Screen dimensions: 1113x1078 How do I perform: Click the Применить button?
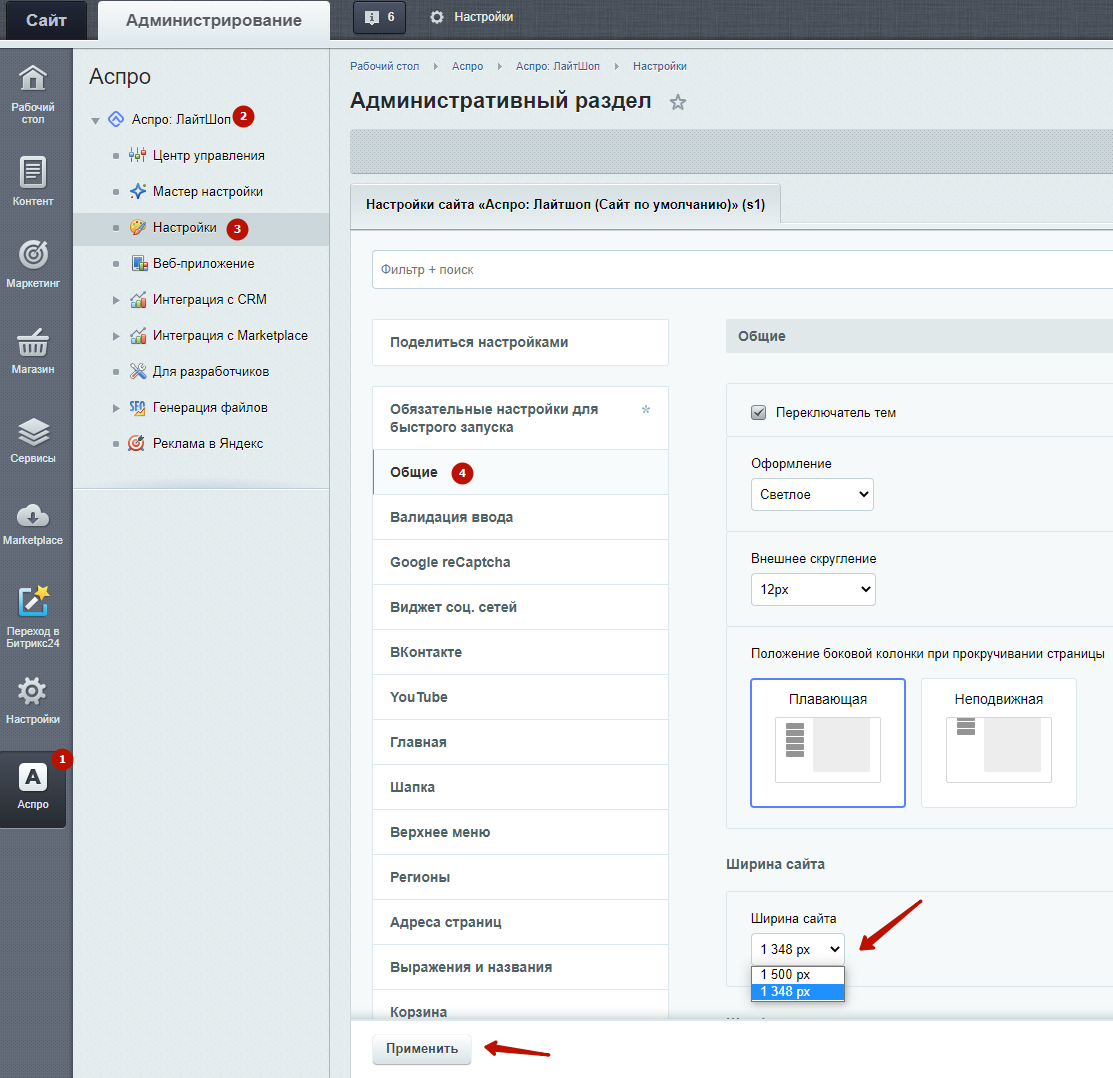point(422,1049)
